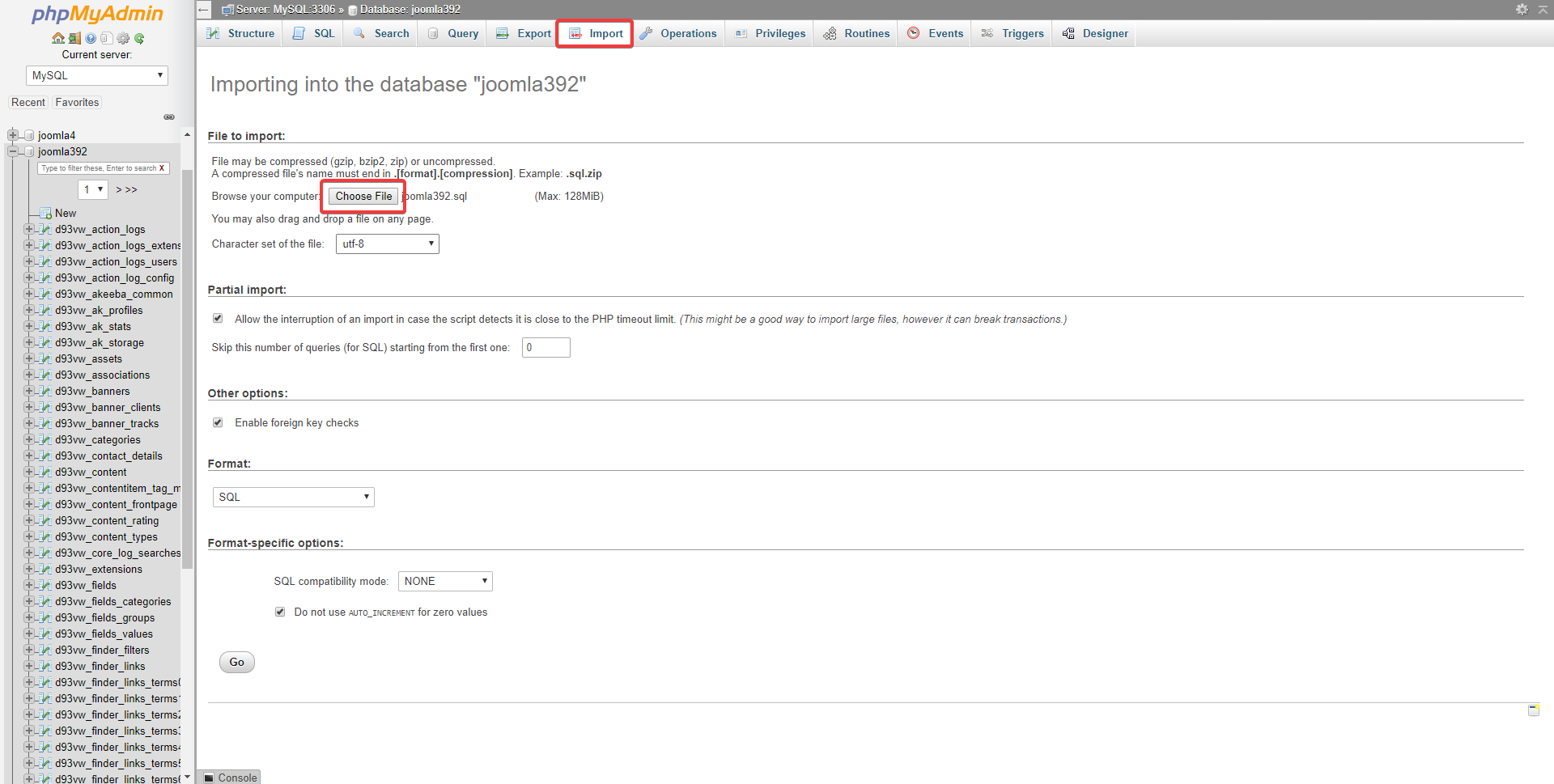Open phpMyAdmin documentation help icon
This screenshot has height=784, width=1554.
91,38
